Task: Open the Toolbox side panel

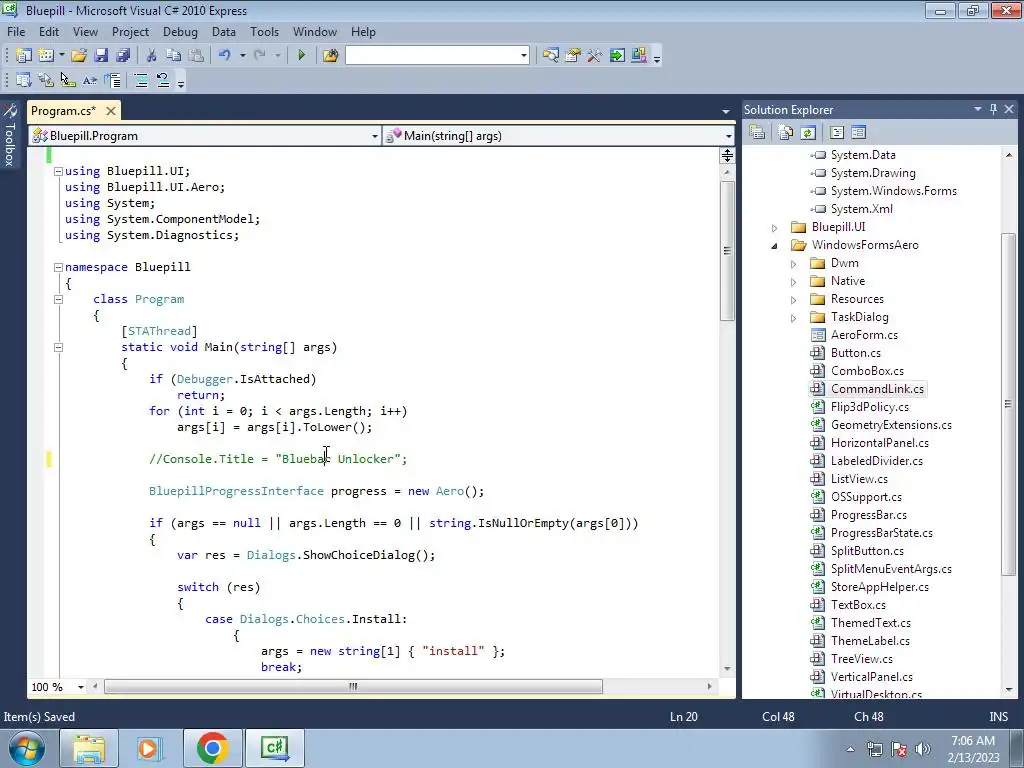Action: coord(10,136)
